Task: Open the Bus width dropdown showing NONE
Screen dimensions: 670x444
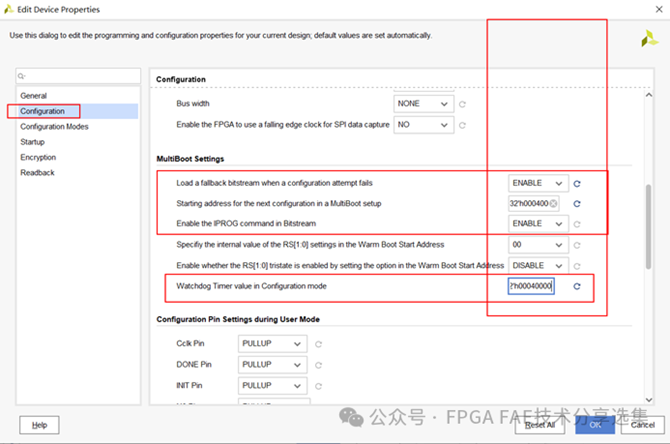Action: tap(423, 104)
